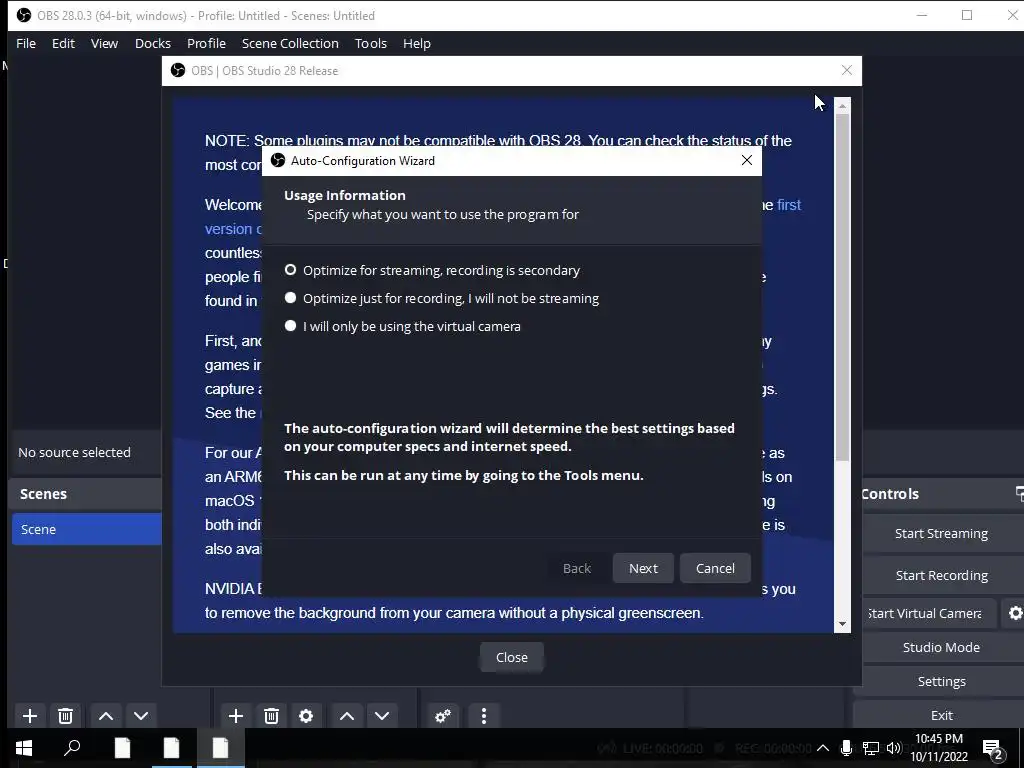Image resolution: width=1024 pixels, height=768 pixels.
Task: Open virtual camera settings gear icon
Action: [1015, 613]
